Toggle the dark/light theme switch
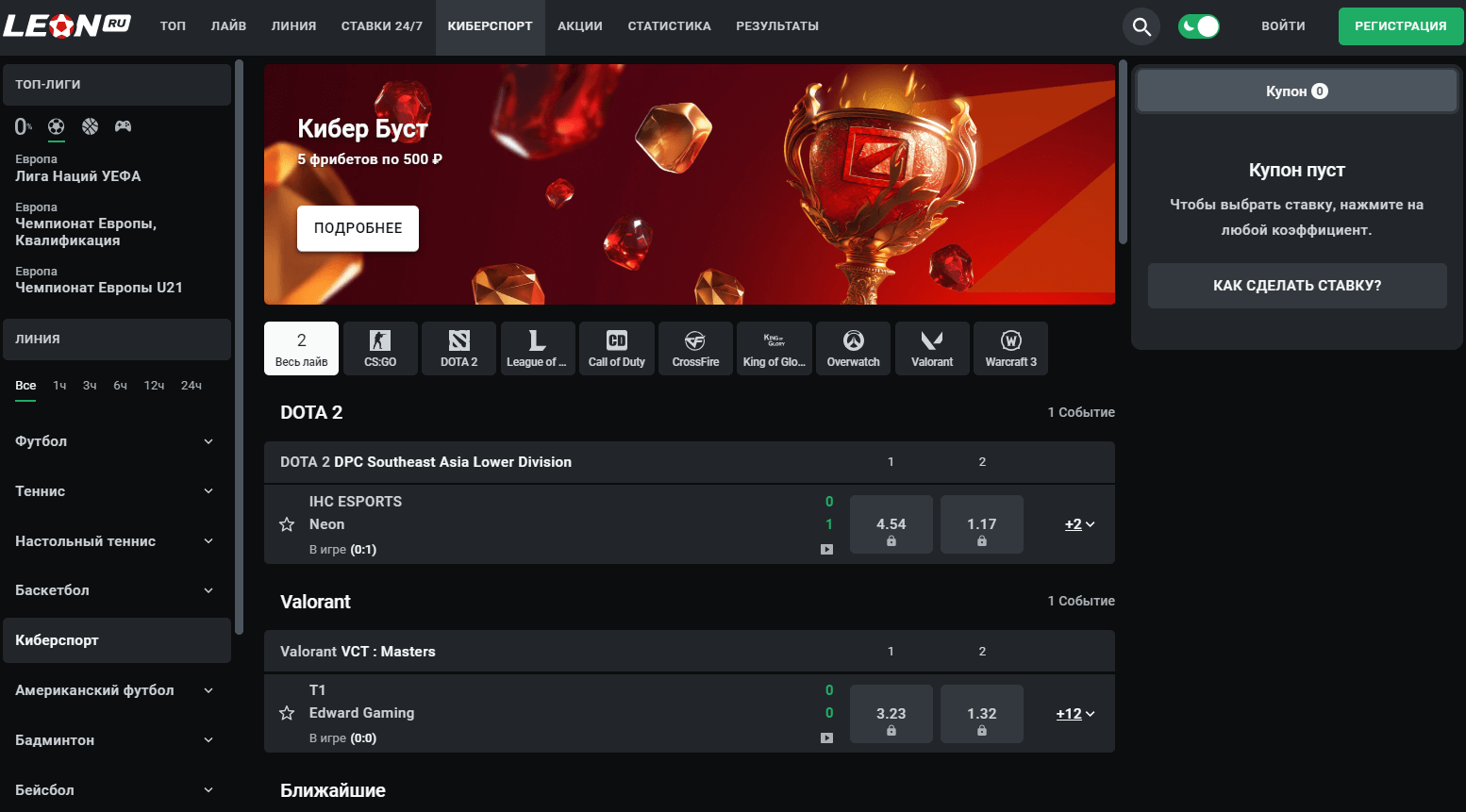Viewport: 1466px width, 812px height. click(1199, 26)
